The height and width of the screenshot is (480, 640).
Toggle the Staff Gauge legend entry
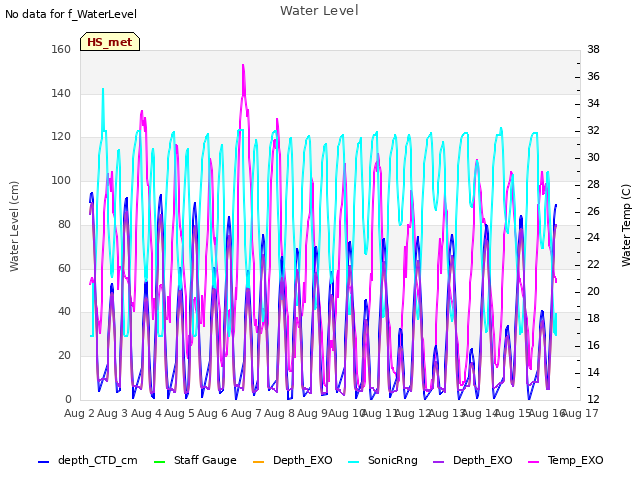195,460
